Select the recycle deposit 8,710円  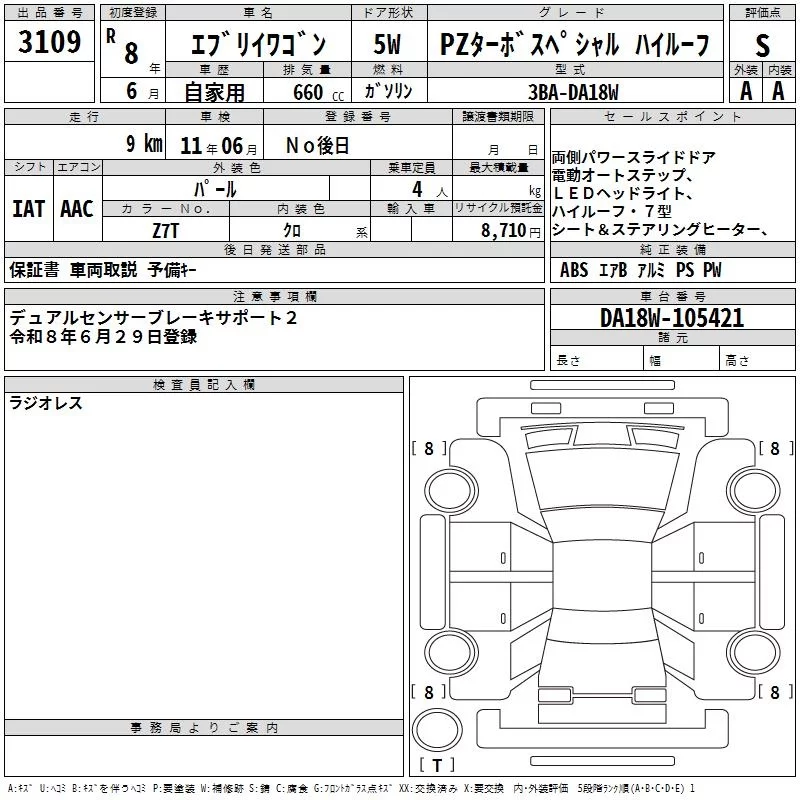(511, 231)
